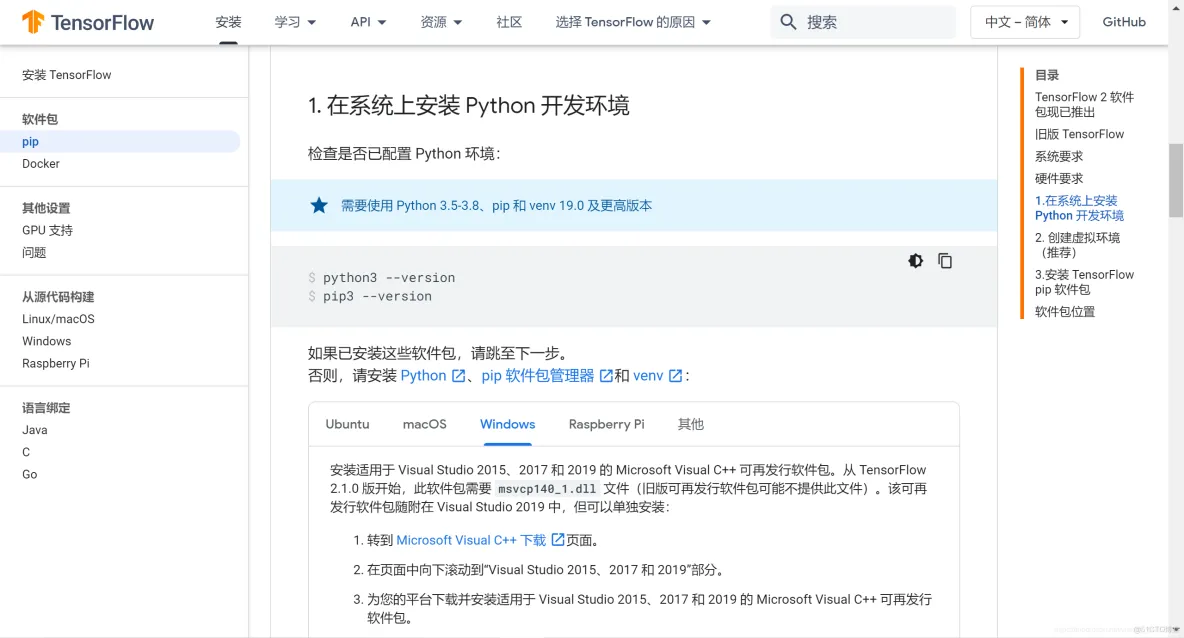Open the venv link

[x=648, y=375]
